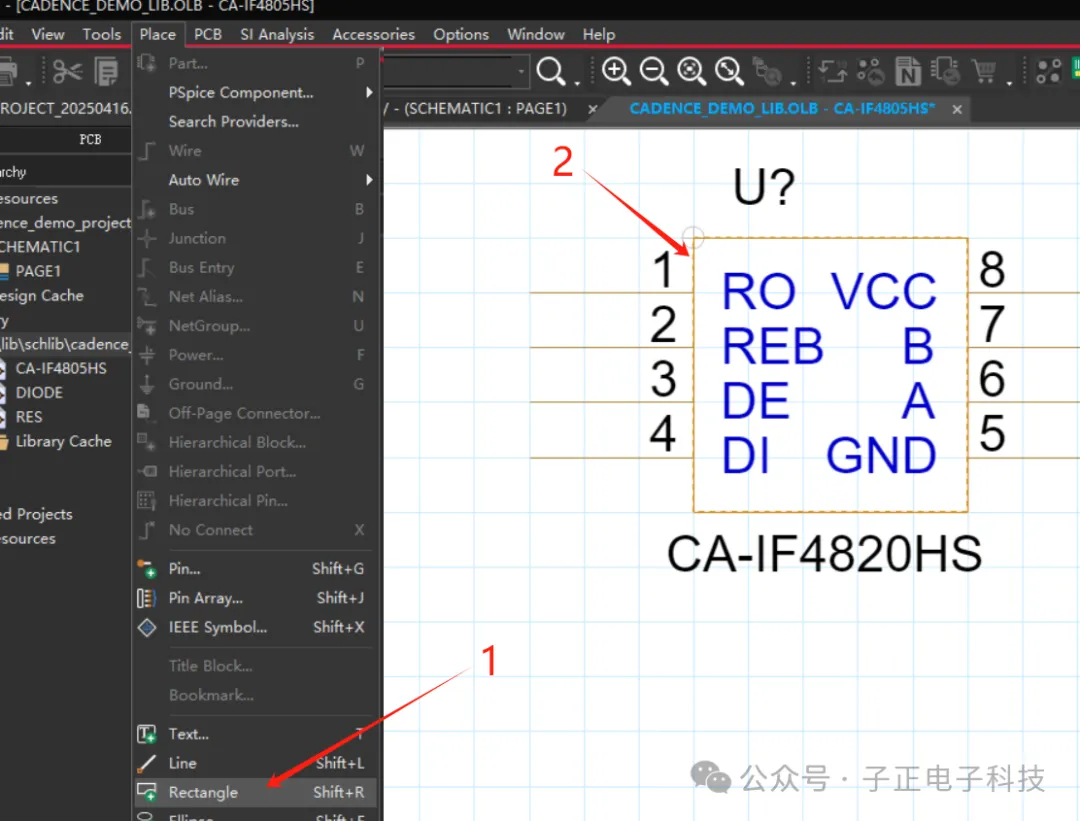Open the toolbar search combo box dropdown

click(x=521, y=71)
